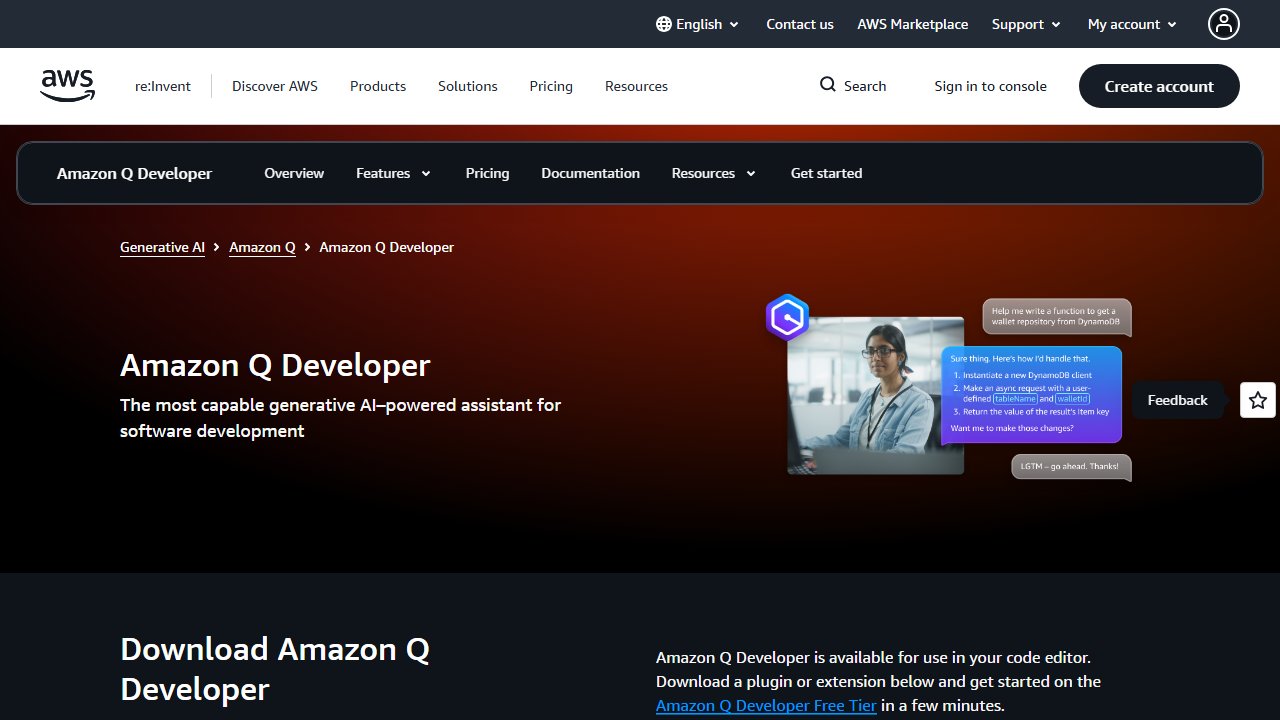
Task: Open the top Pricing menu
Action: click(551, 86)
